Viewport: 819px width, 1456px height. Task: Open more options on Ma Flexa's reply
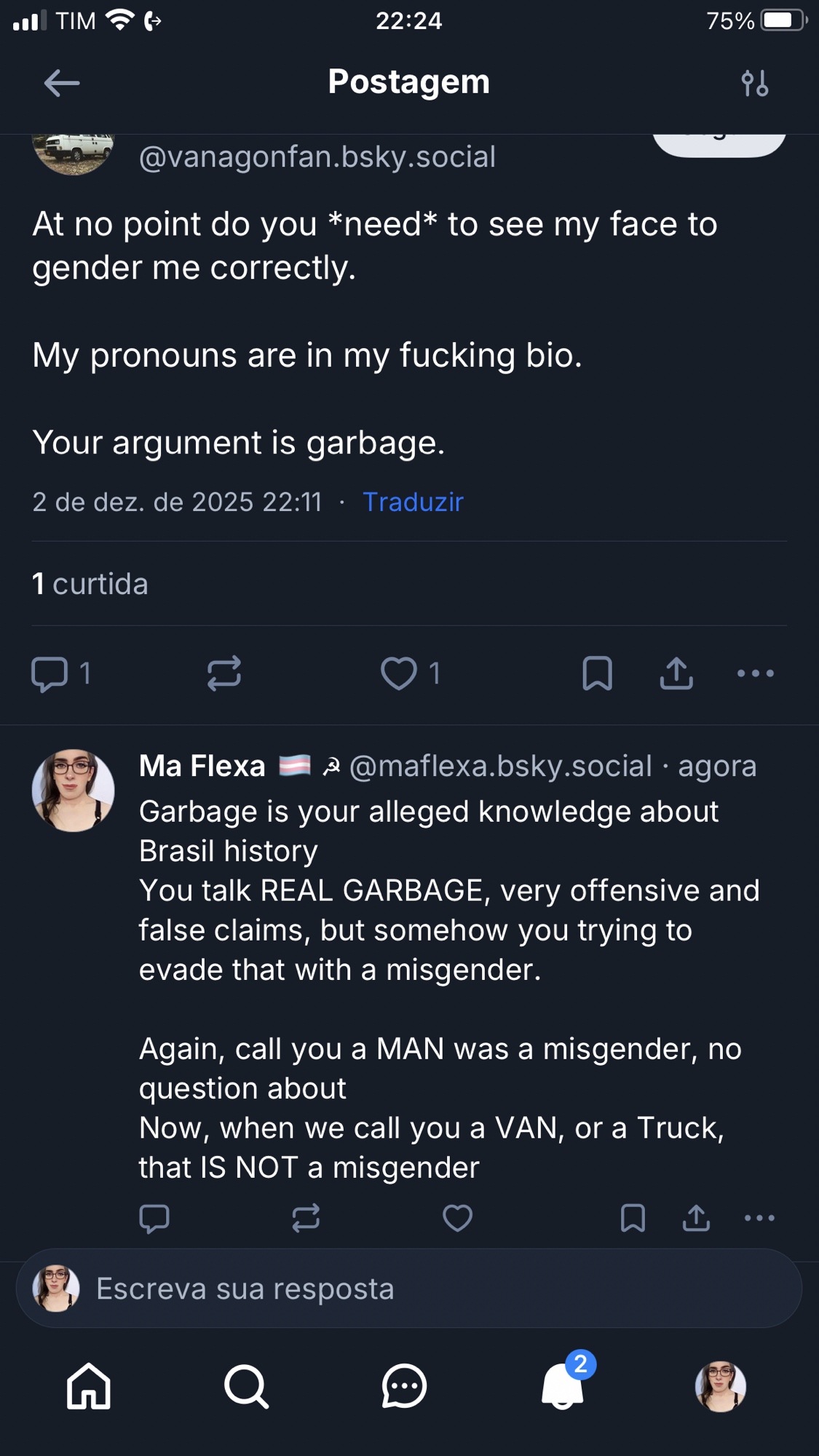[759, 1218]
